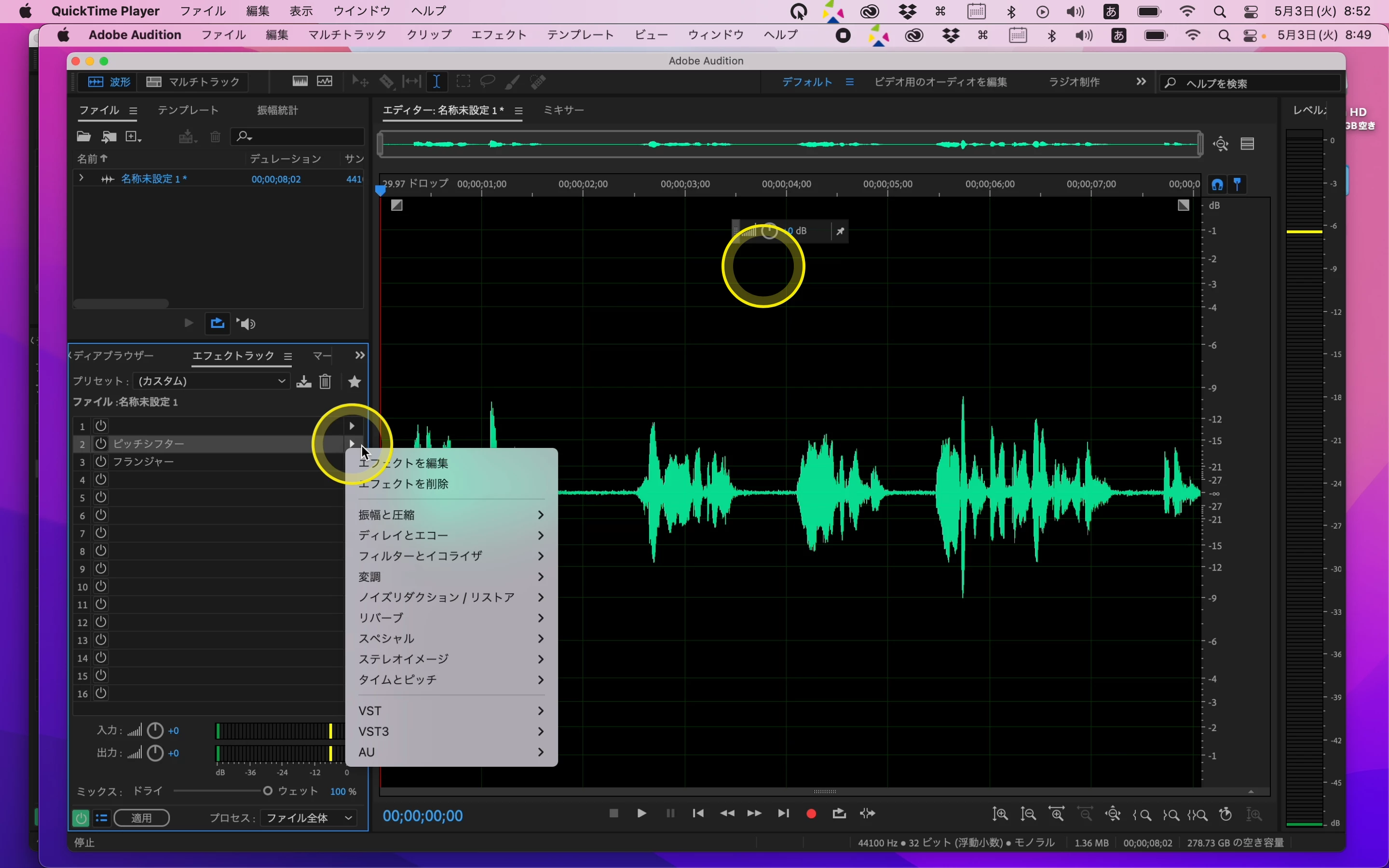Image resolution: width=1389 pixels, height=868 pixels.
Task: Mark the preset as favorite with the star
Action: (x=354, y=382)
